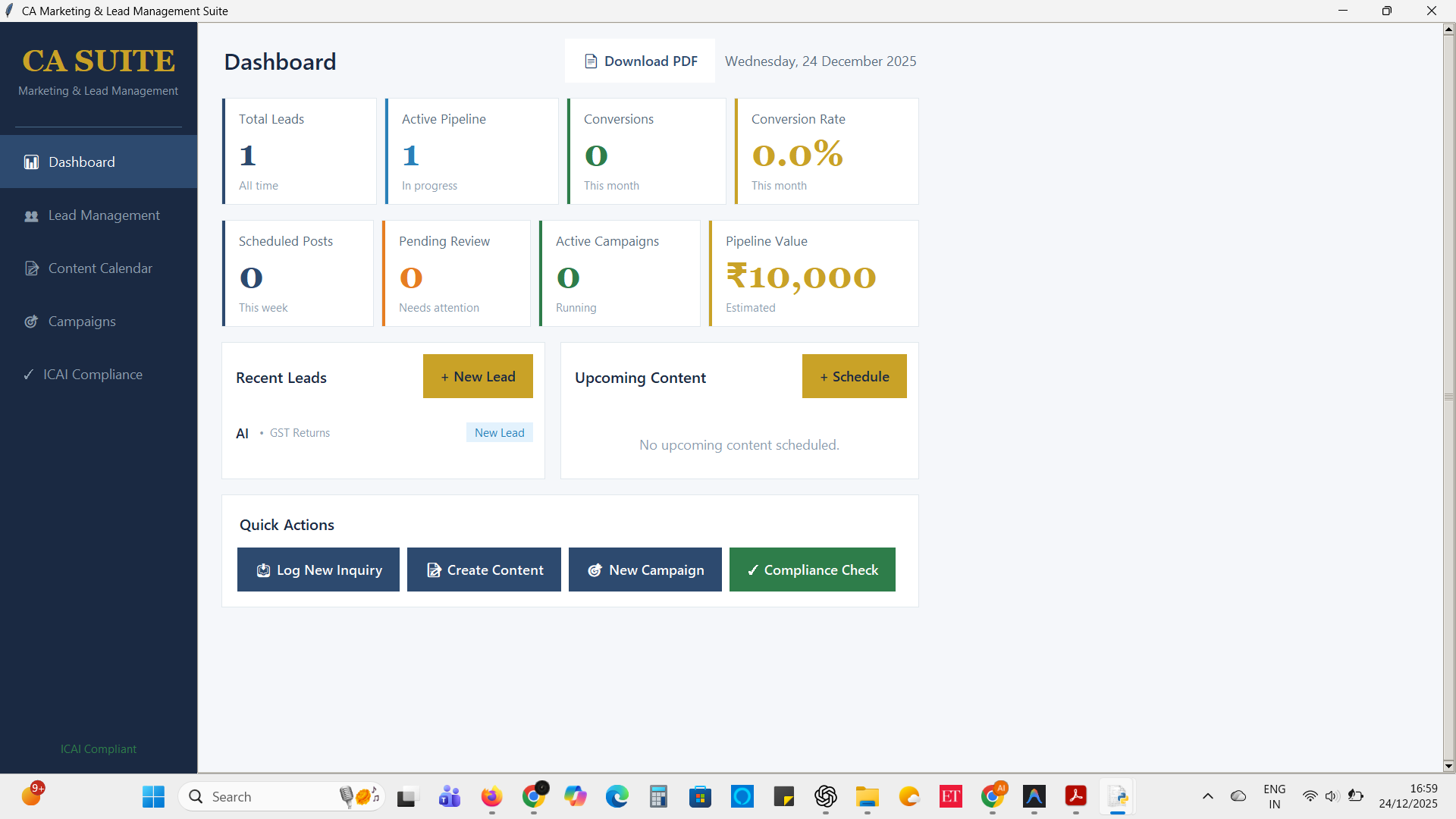Go to the Content Calendar section
The image size is (1456, 819).
tap(100, 268)
